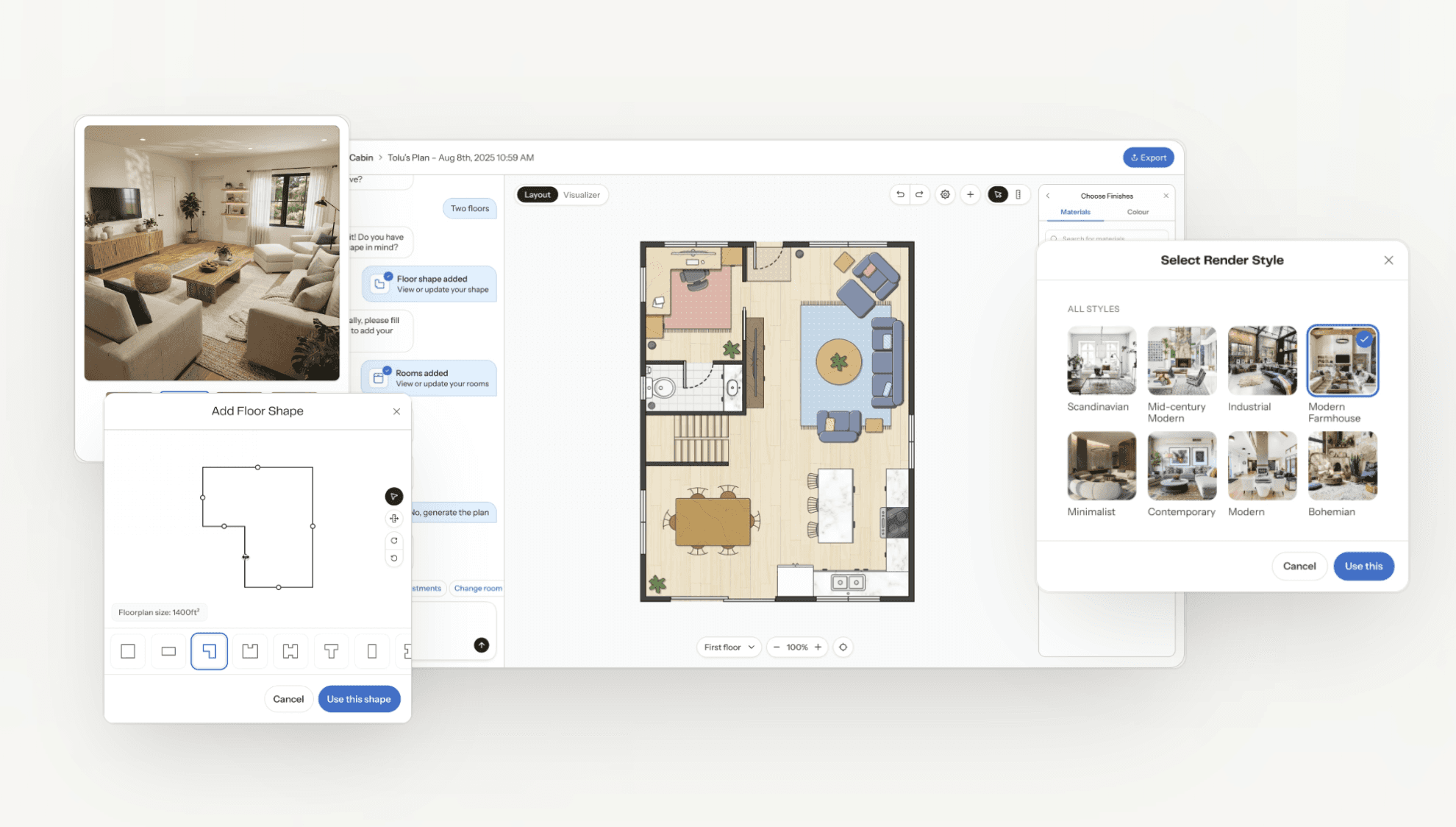Click the living room render thumbnail
1456x827 pixels.
[x=212, y=252]
